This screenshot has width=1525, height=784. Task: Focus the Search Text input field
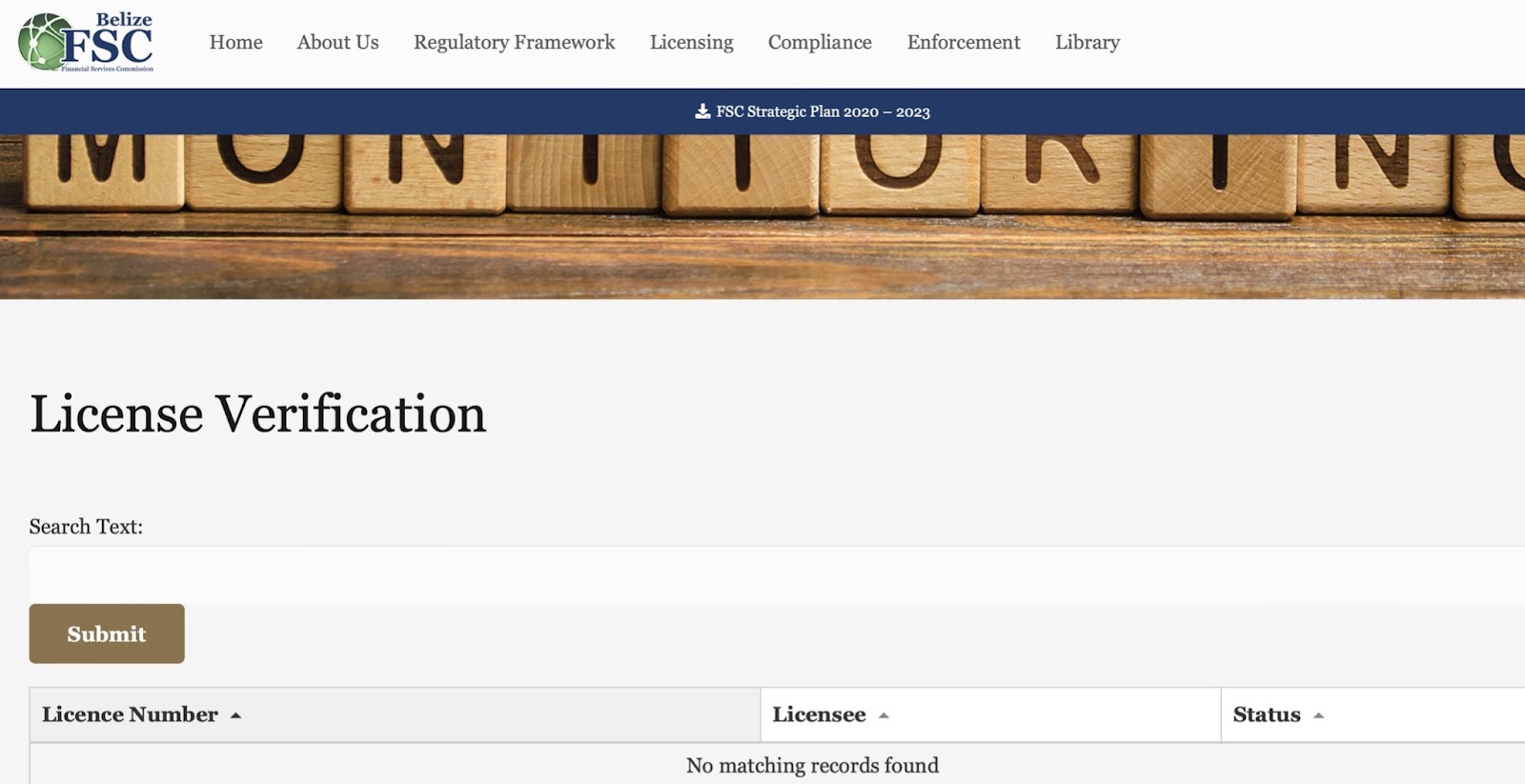point(777,574)
